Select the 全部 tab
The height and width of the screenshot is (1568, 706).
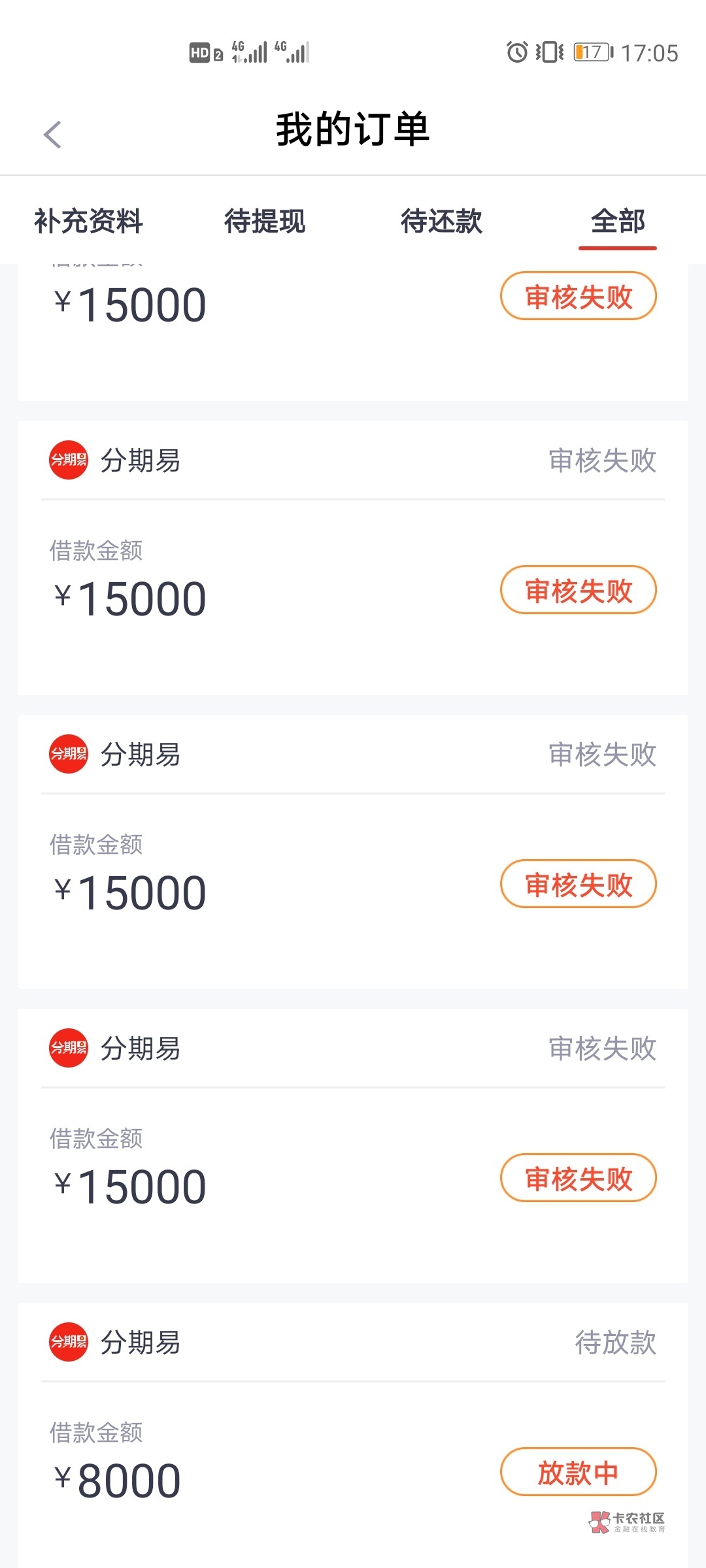click(x=618, y=221)
